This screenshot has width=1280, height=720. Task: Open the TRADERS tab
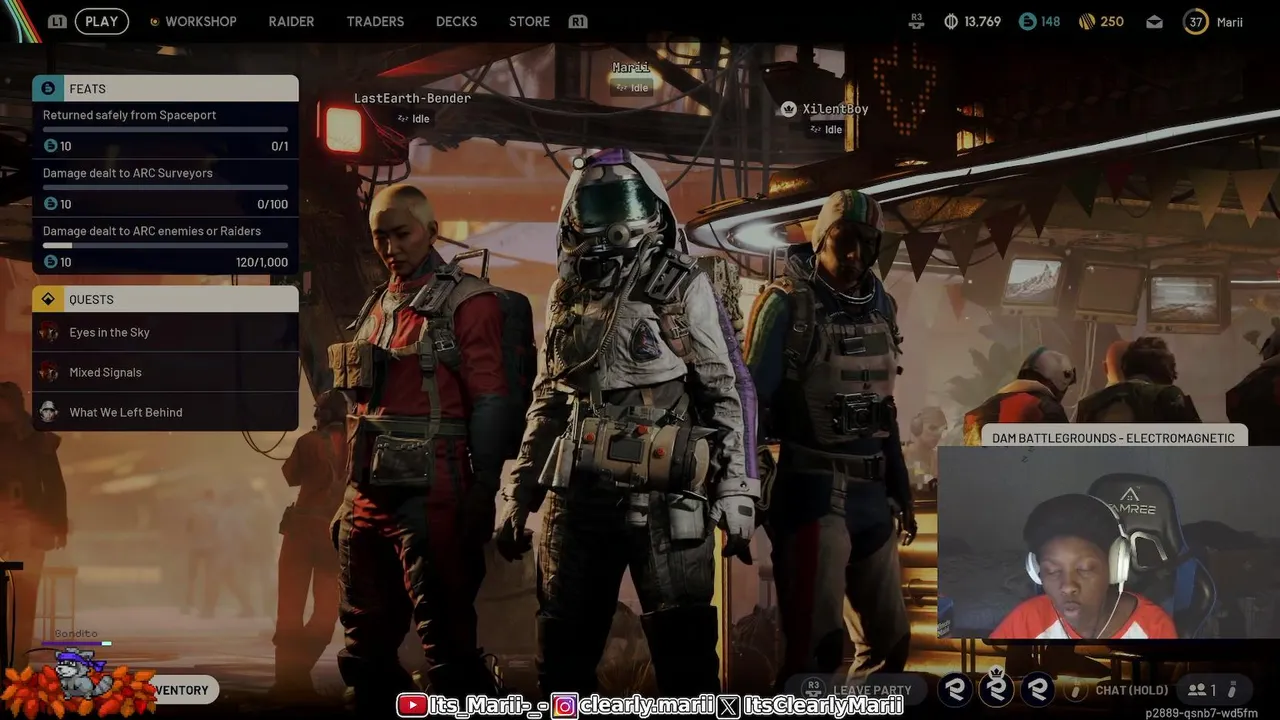[x=375, y=21]
